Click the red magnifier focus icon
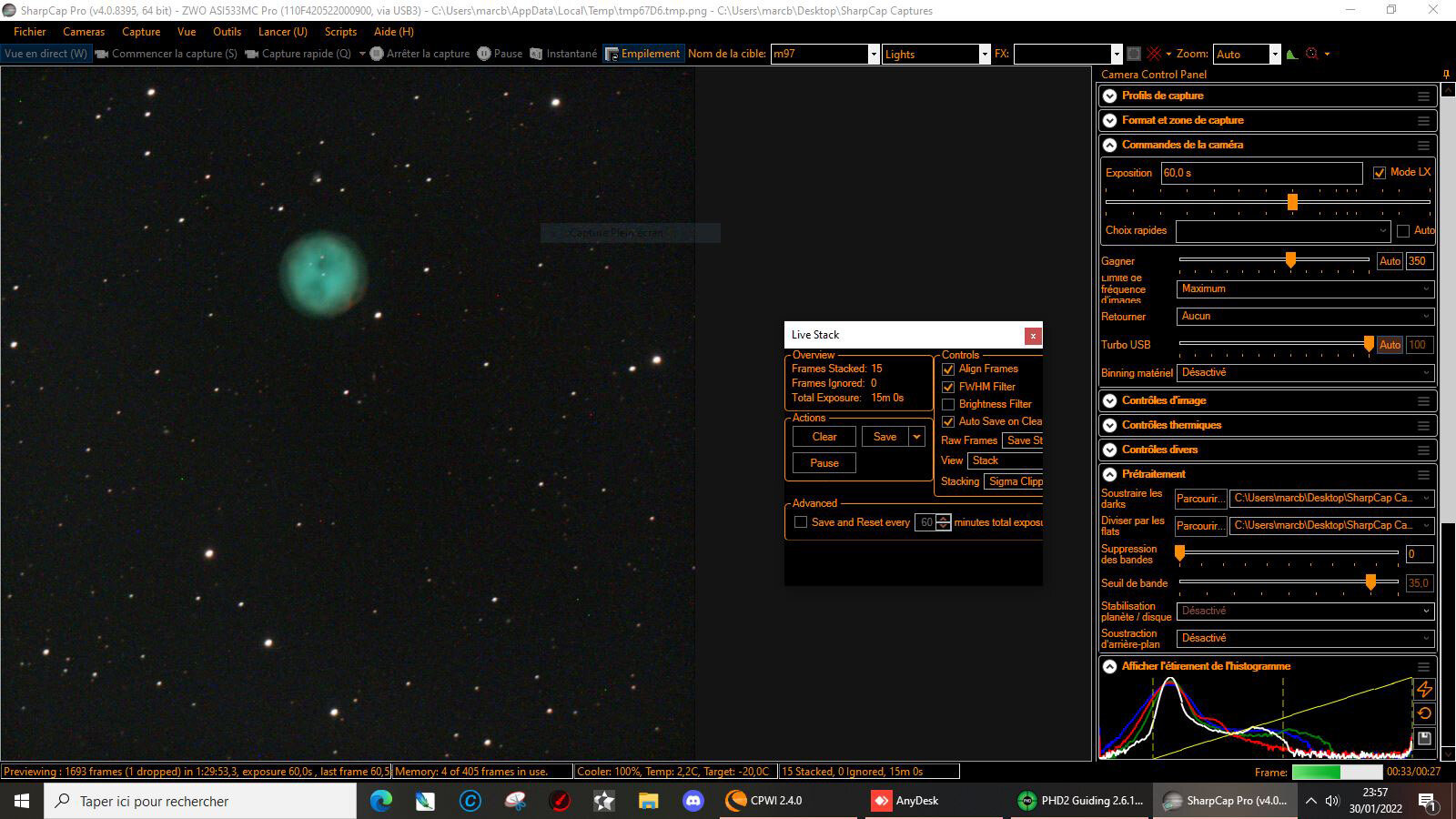 coord(1311,54)
